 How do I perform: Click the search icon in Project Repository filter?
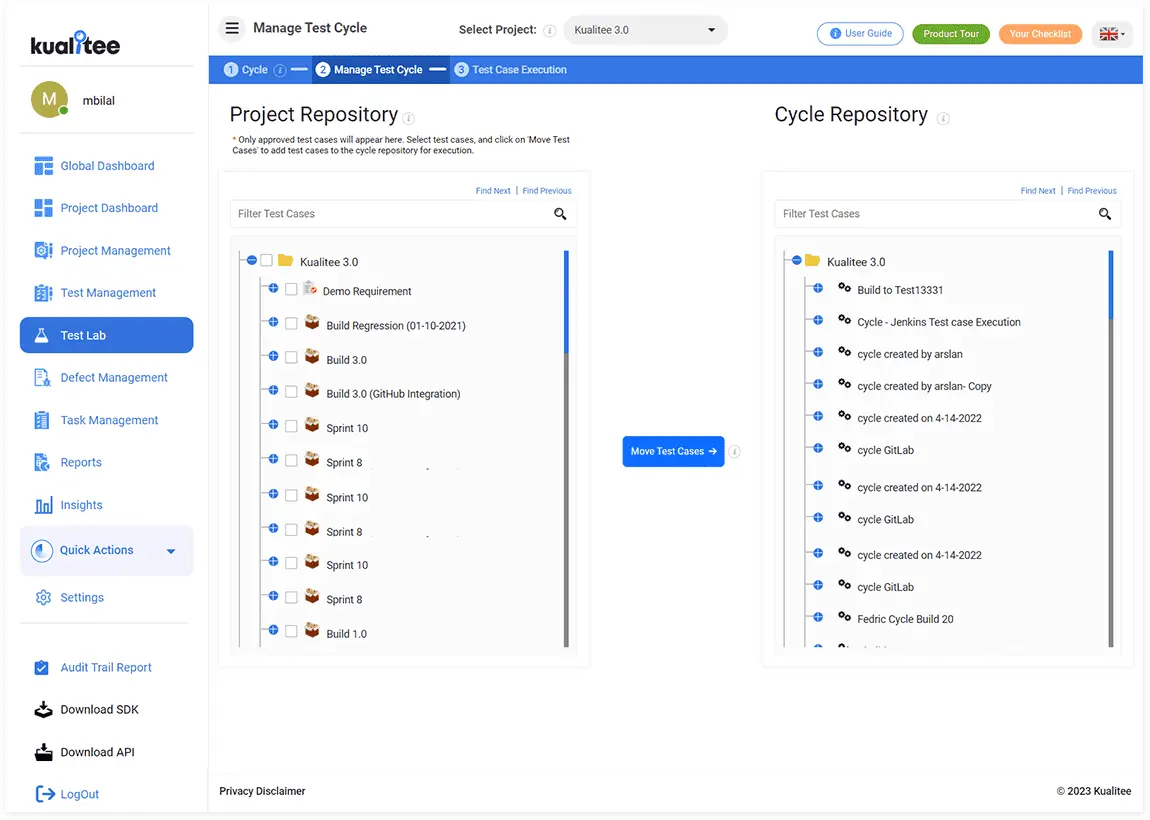pos(560,214)
